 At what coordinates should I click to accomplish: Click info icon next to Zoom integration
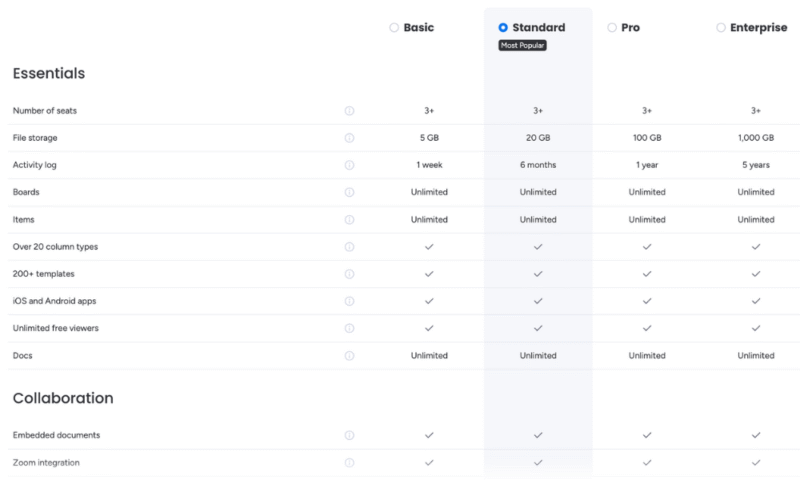(x=350, y=463)
